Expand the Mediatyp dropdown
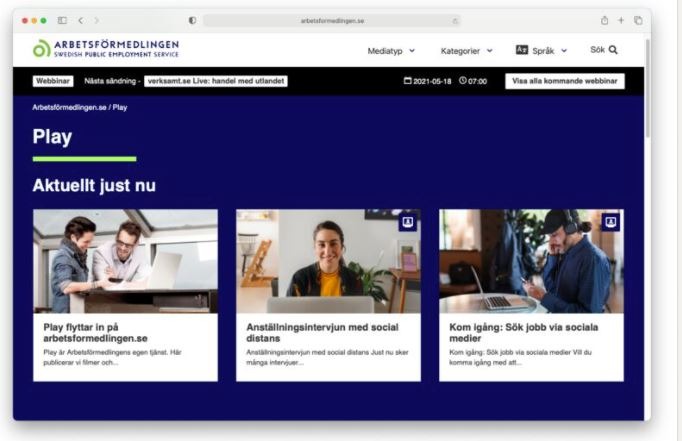Image resolution: width=682 pixels, height=441 pixels. [391, 50]
